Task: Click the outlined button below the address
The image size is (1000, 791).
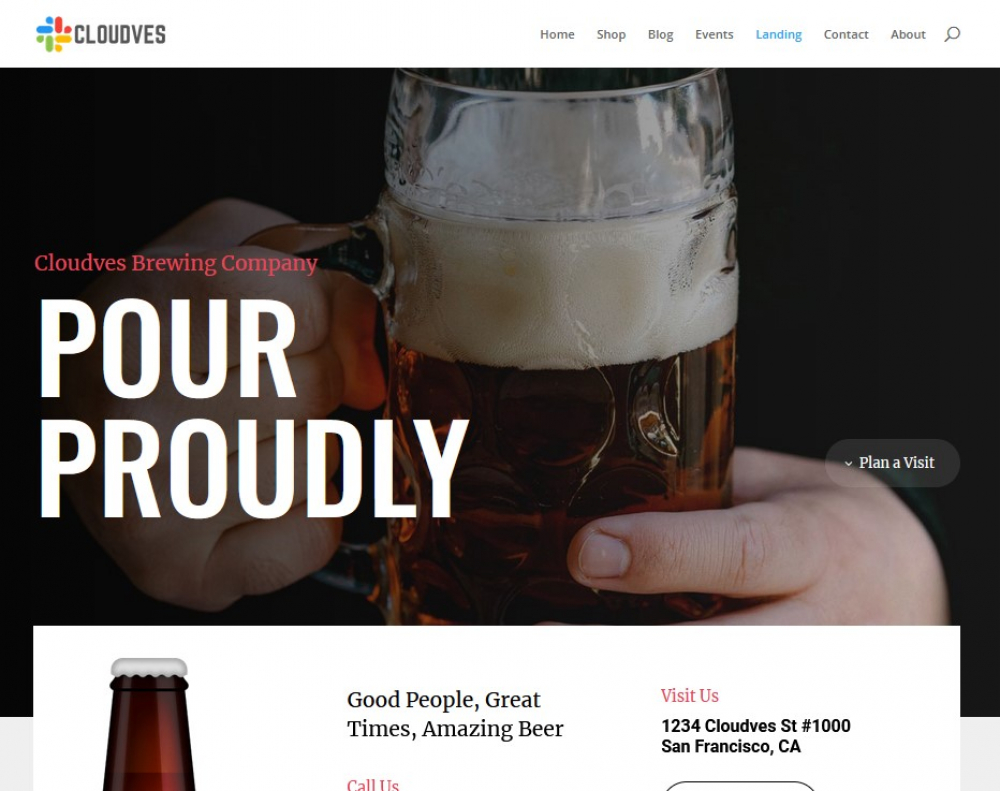Action: (740, 786)
